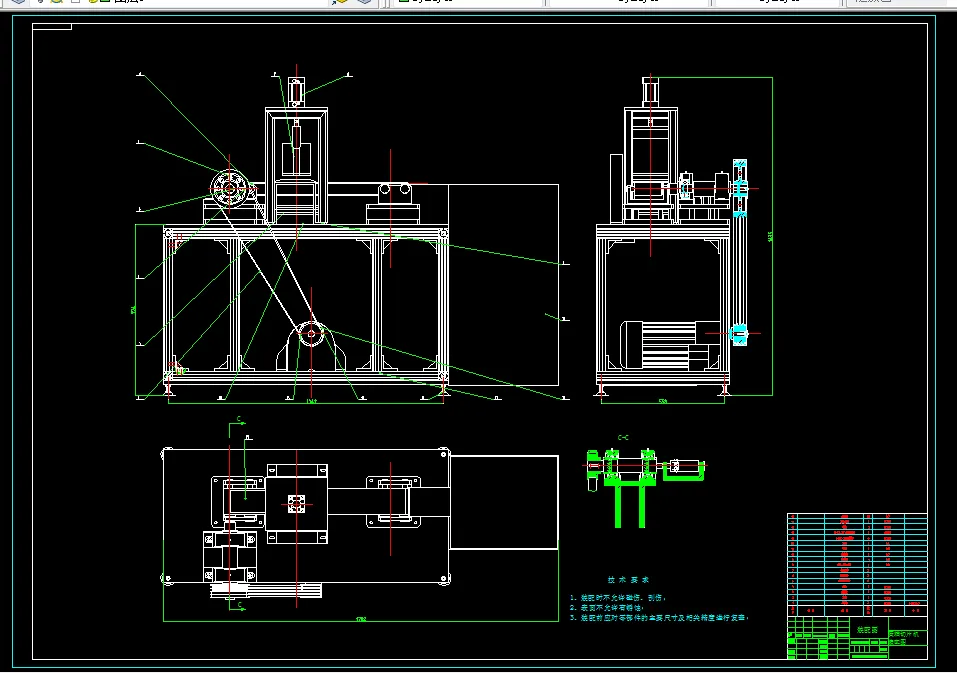The width and height of the screenshot is (957, 673).
Task: Click the 技术要求 heading text
Action: point(628,580)
